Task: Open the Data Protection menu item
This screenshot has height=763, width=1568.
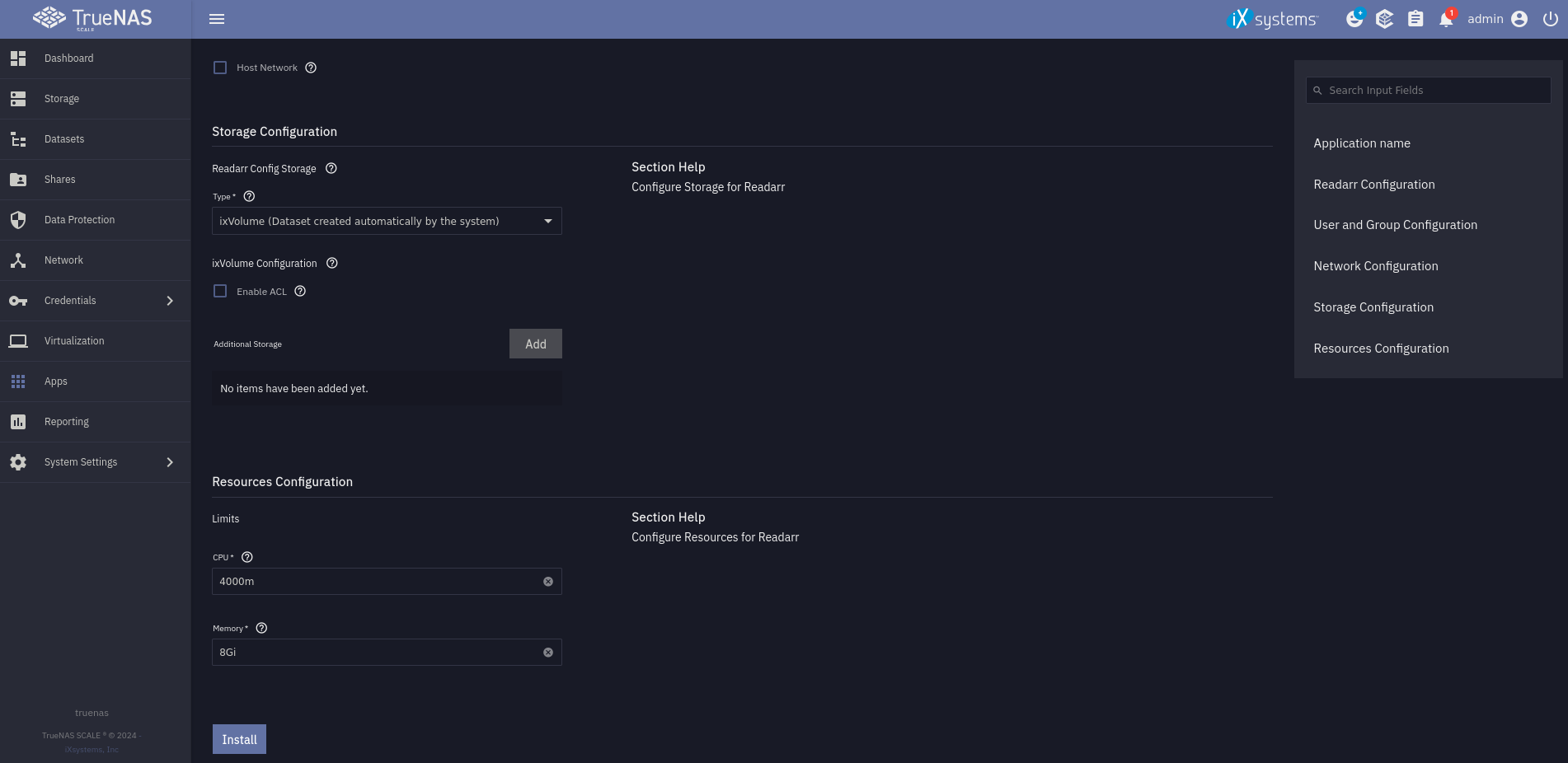Action: pos(96,220)
